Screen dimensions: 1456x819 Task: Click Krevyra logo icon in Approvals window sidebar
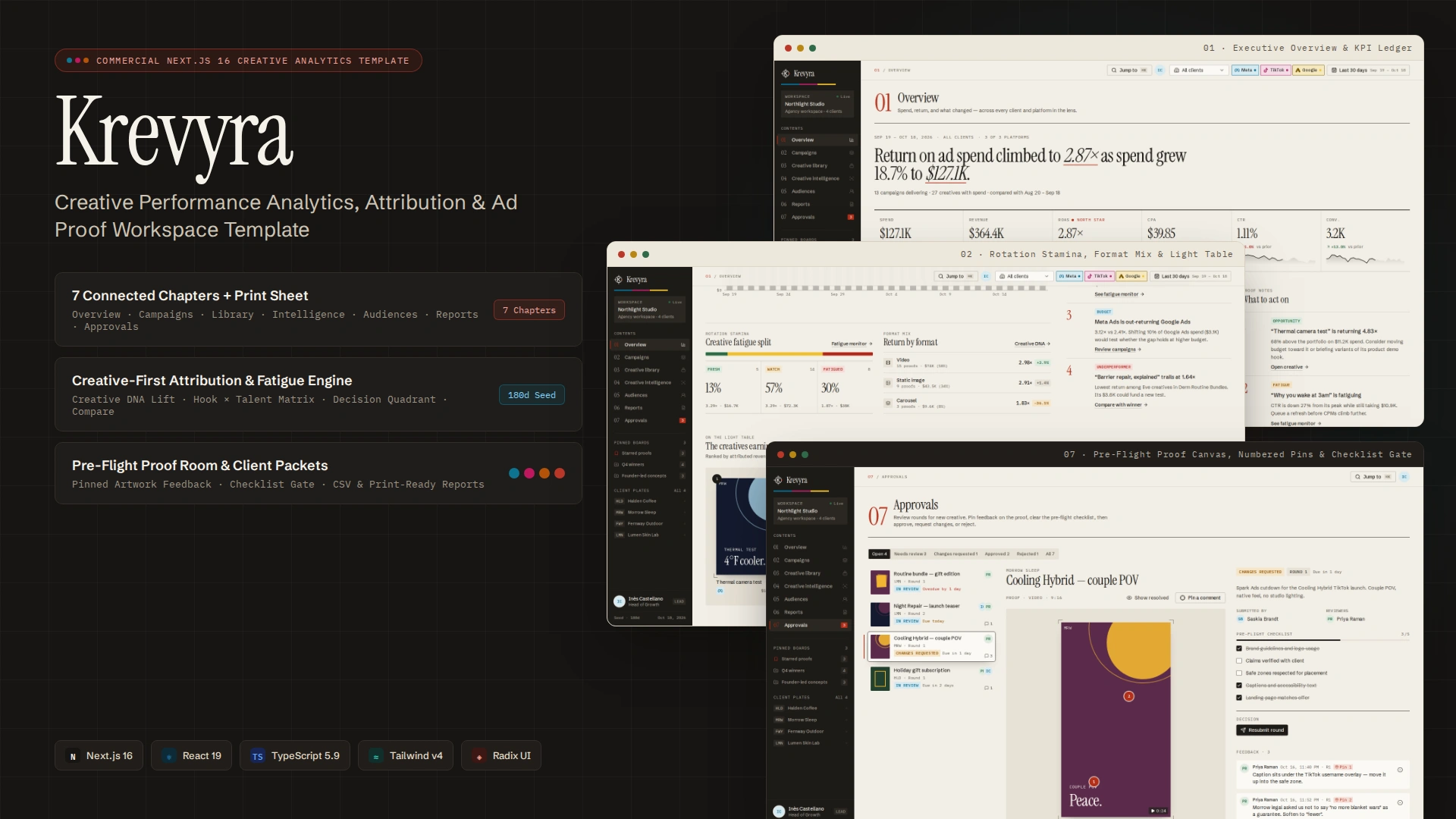point(778,480)
